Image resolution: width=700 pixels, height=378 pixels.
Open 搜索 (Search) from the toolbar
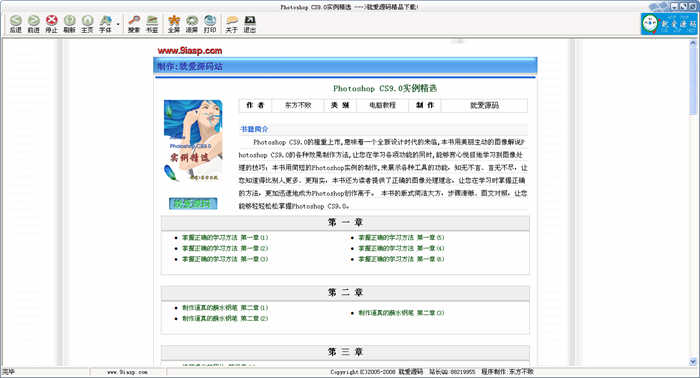click(134, 24)
